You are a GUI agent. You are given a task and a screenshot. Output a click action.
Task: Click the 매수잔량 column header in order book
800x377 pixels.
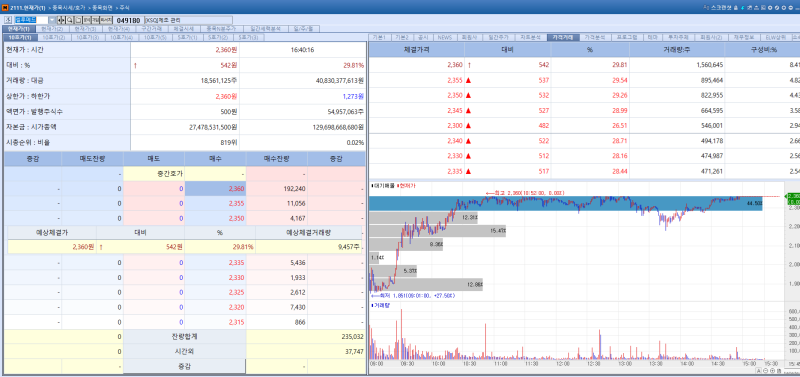point(277,159)
